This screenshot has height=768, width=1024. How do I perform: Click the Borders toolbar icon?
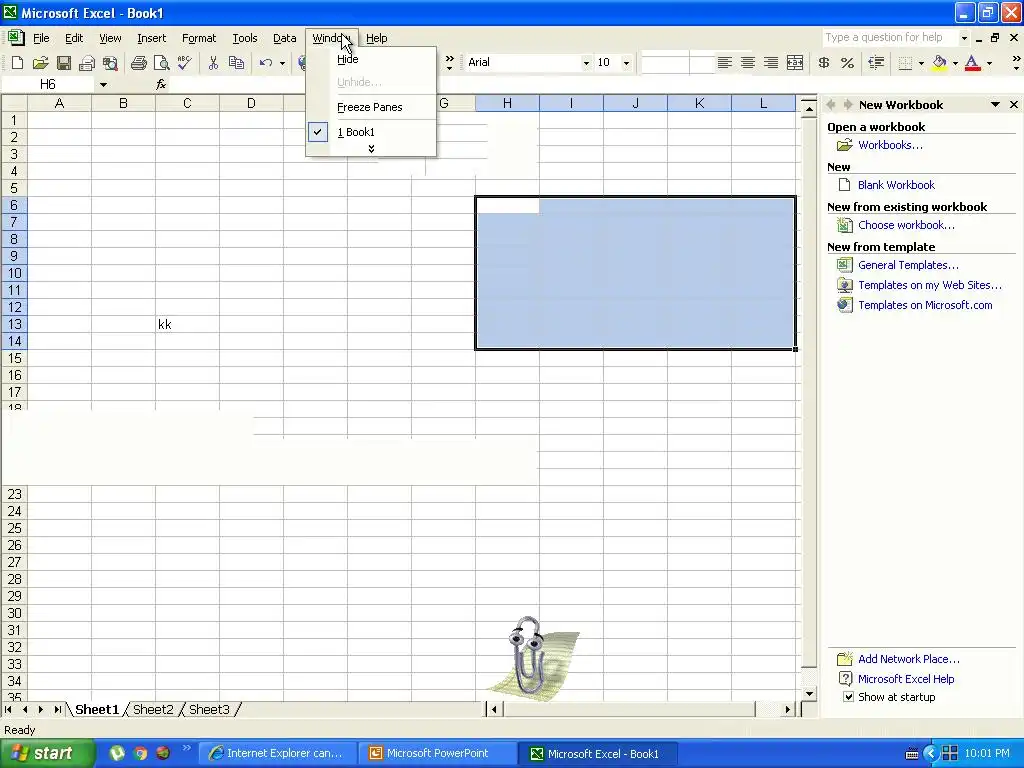coord(905,63)
